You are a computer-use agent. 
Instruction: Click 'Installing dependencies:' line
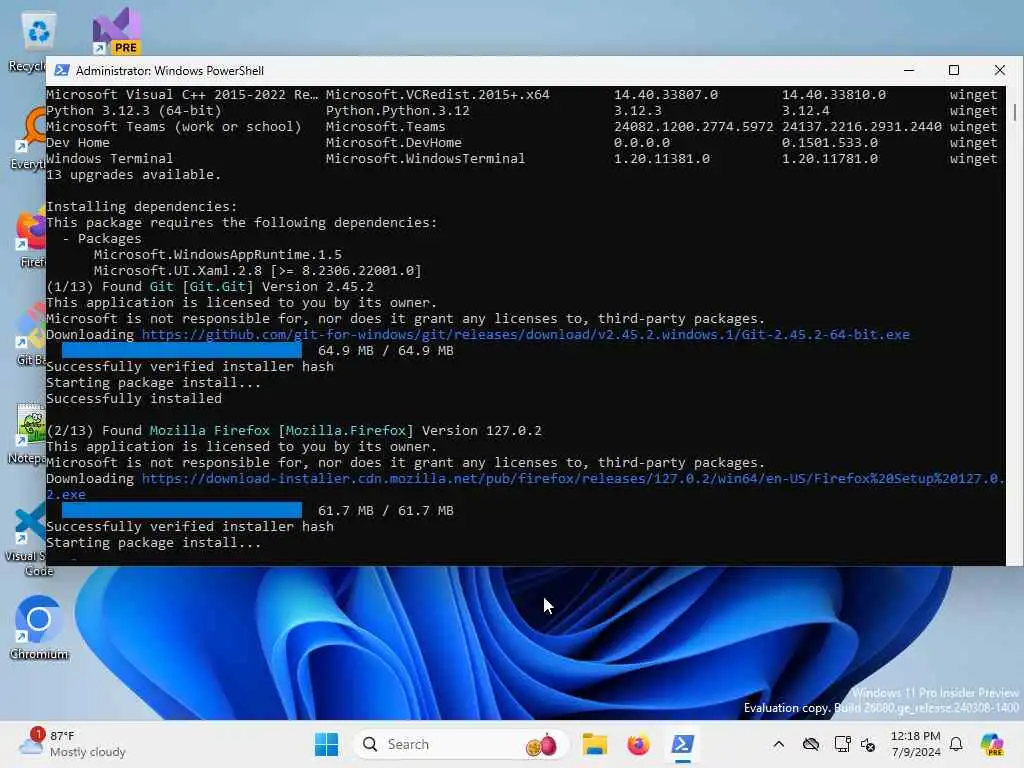tap(142, 207)
